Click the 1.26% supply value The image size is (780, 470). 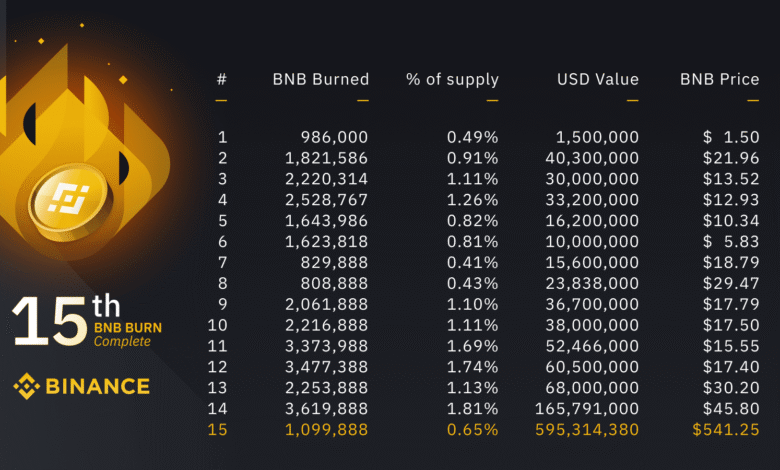473,199
